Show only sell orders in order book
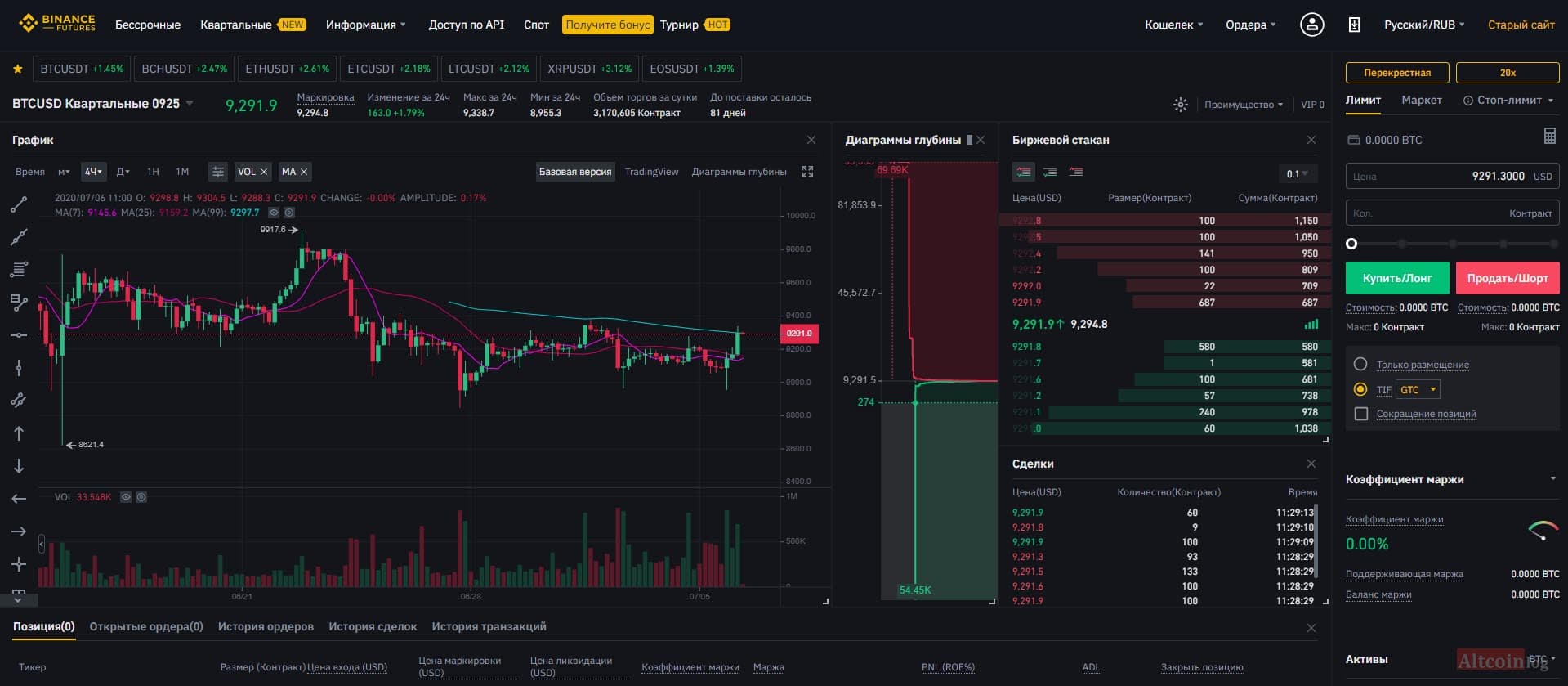Image resolution: width=1568 pixels, height=686 pixels. pyautogui.click(x=1076, y=172)
